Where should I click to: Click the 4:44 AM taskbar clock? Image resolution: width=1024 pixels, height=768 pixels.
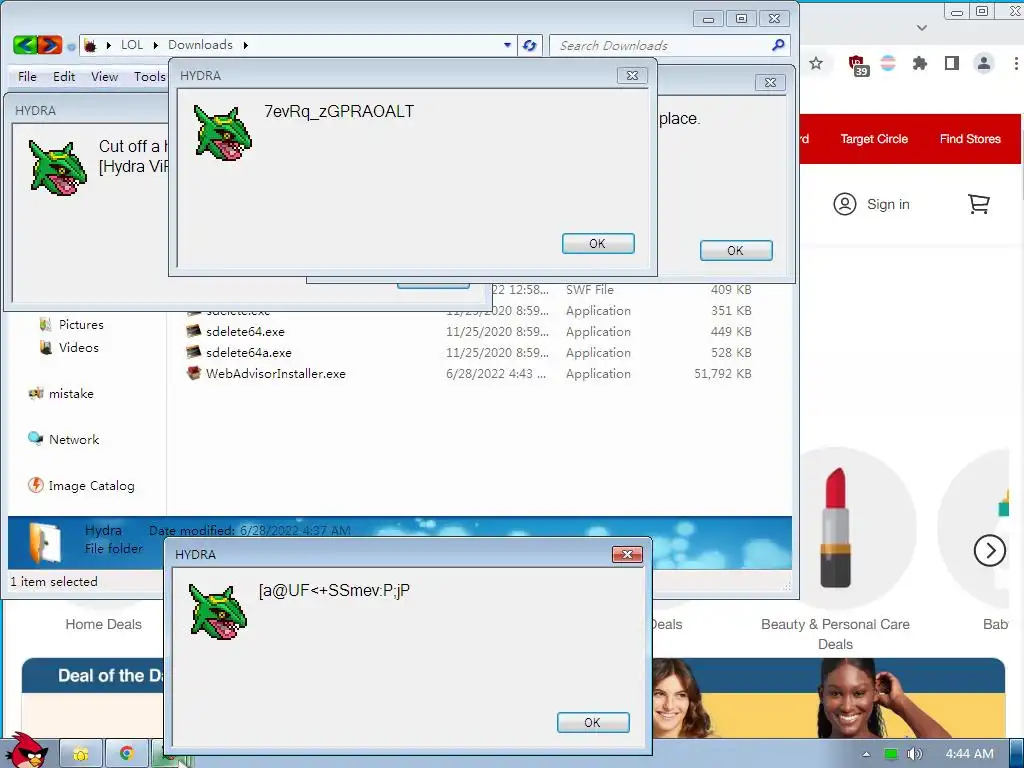click(969, 754)
